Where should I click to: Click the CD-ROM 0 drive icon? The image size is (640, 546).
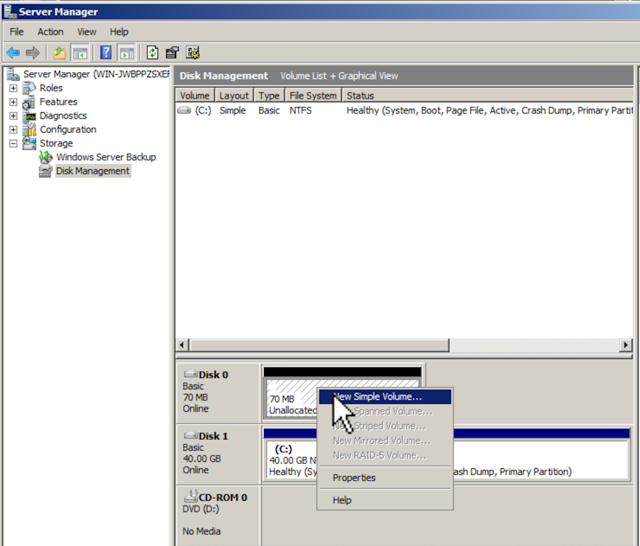pyautogui.click(x=190, y=496)
